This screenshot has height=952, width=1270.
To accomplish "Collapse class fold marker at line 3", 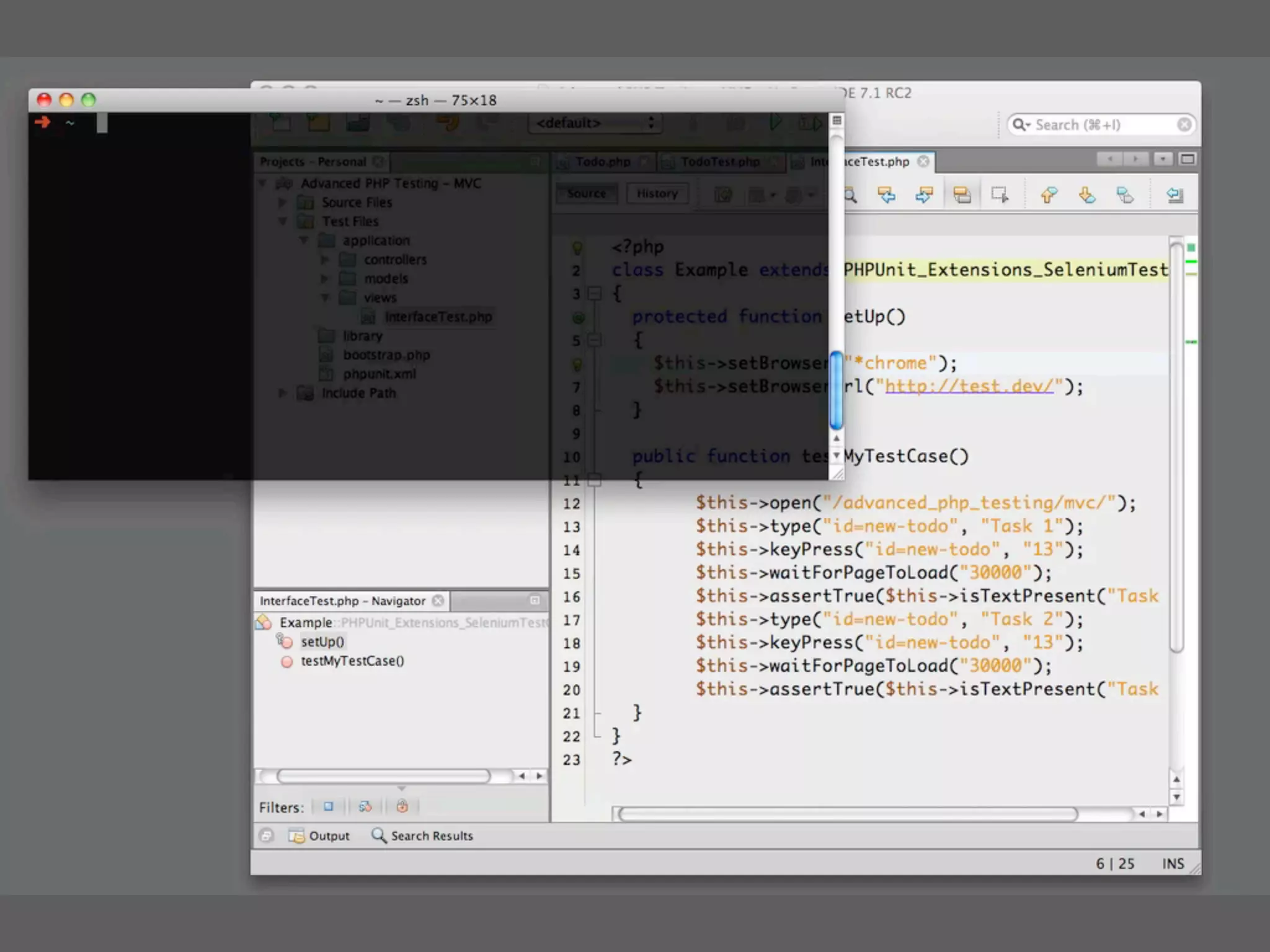I will [595, 293].
